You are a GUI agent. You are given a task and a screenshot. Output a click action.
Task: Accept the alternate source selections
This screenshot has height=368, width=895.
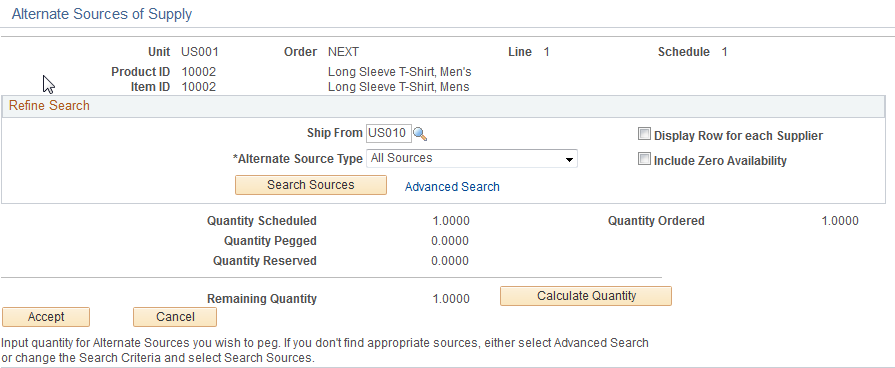pos(46,317)
